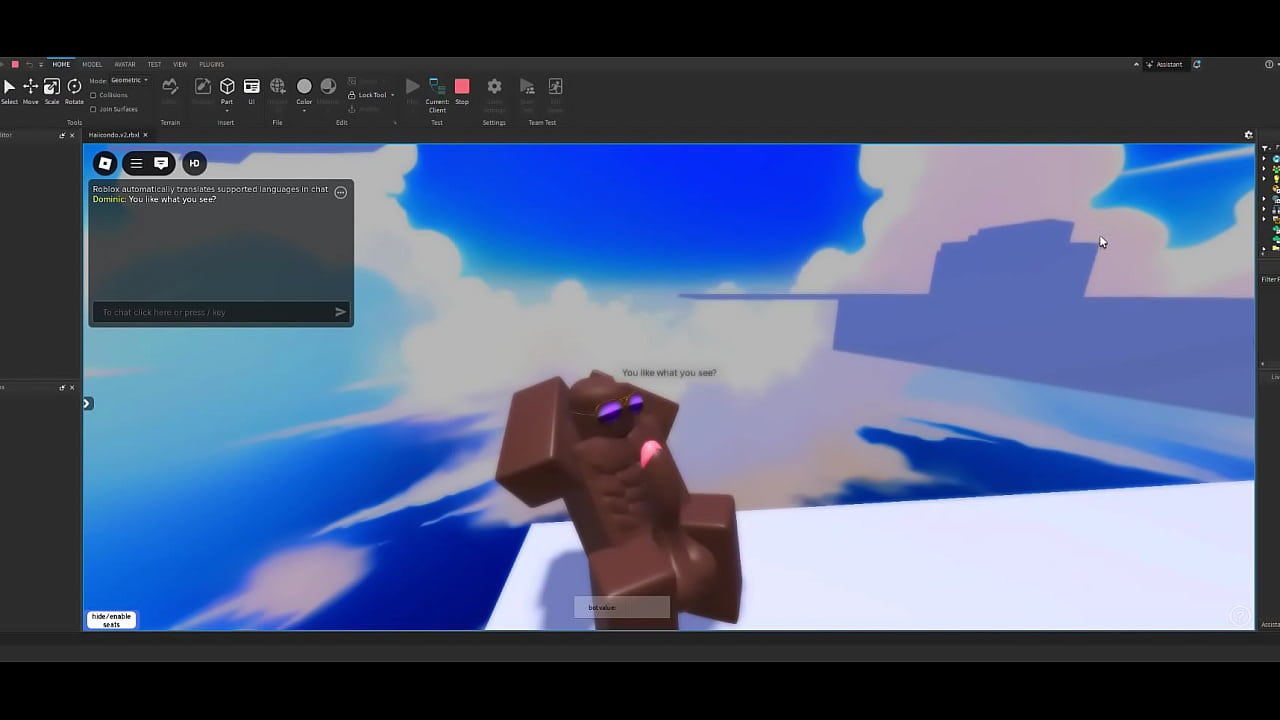Open the Mode Geometric dropdown
The image size is (1280, 720).
129,80
